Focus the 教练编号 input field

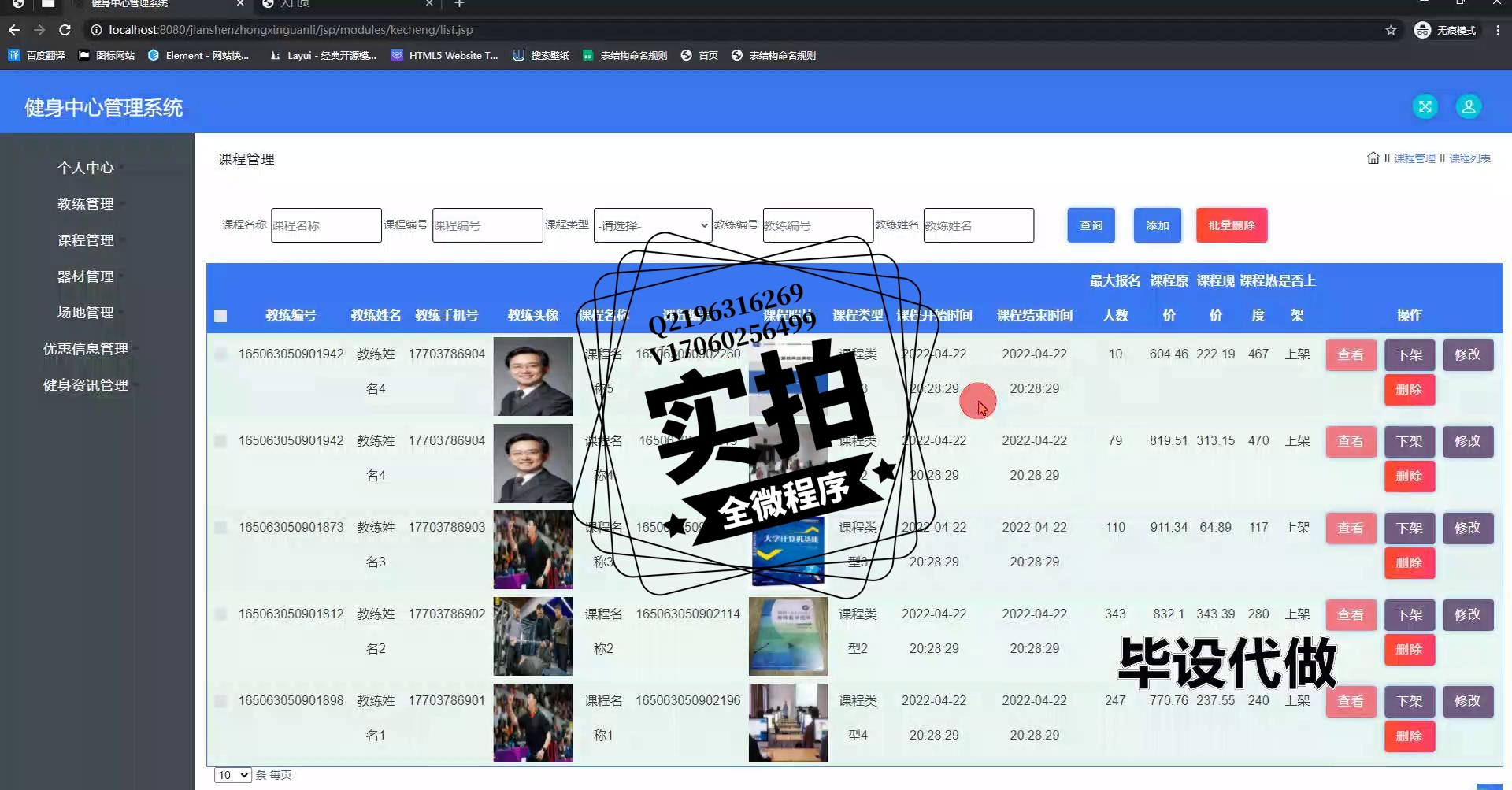pyautogui.click(x=817, y=225)
